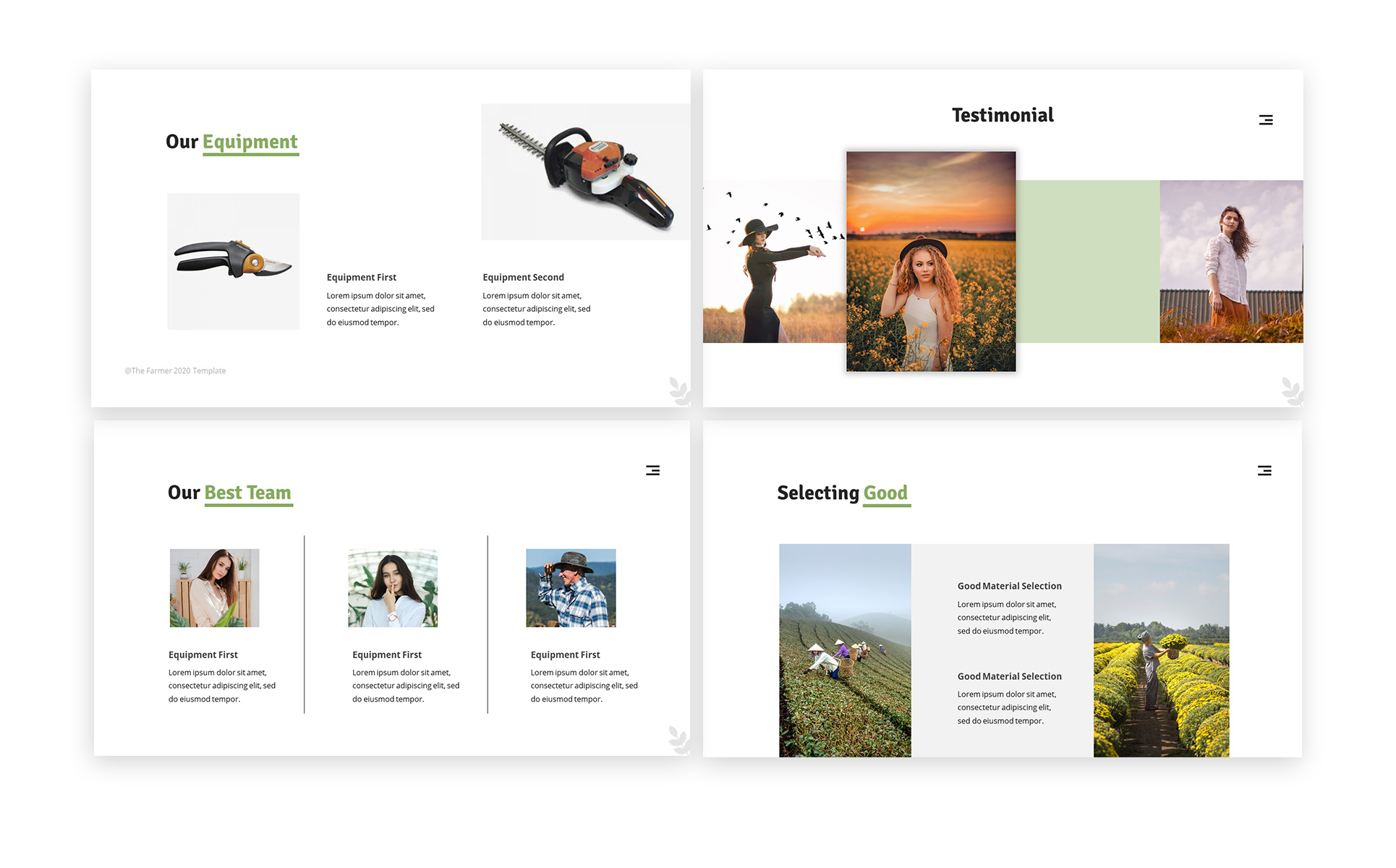
Task: Click the leaf logo on Testimonial slide
Action: pos(1292,391)
